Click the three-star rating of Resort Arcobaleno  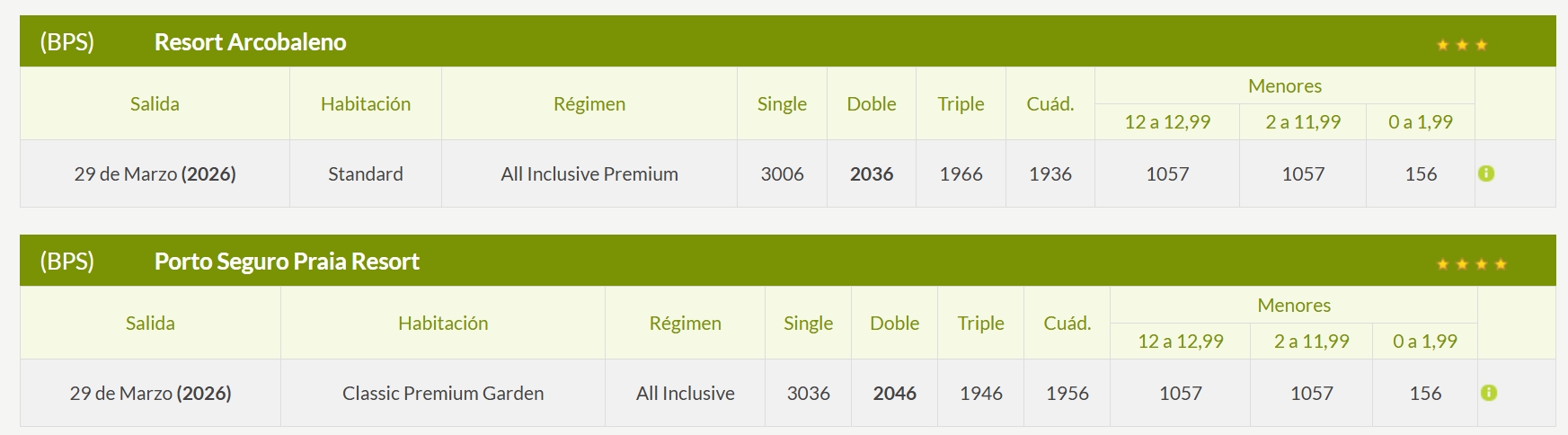(x=1462, y=45)
